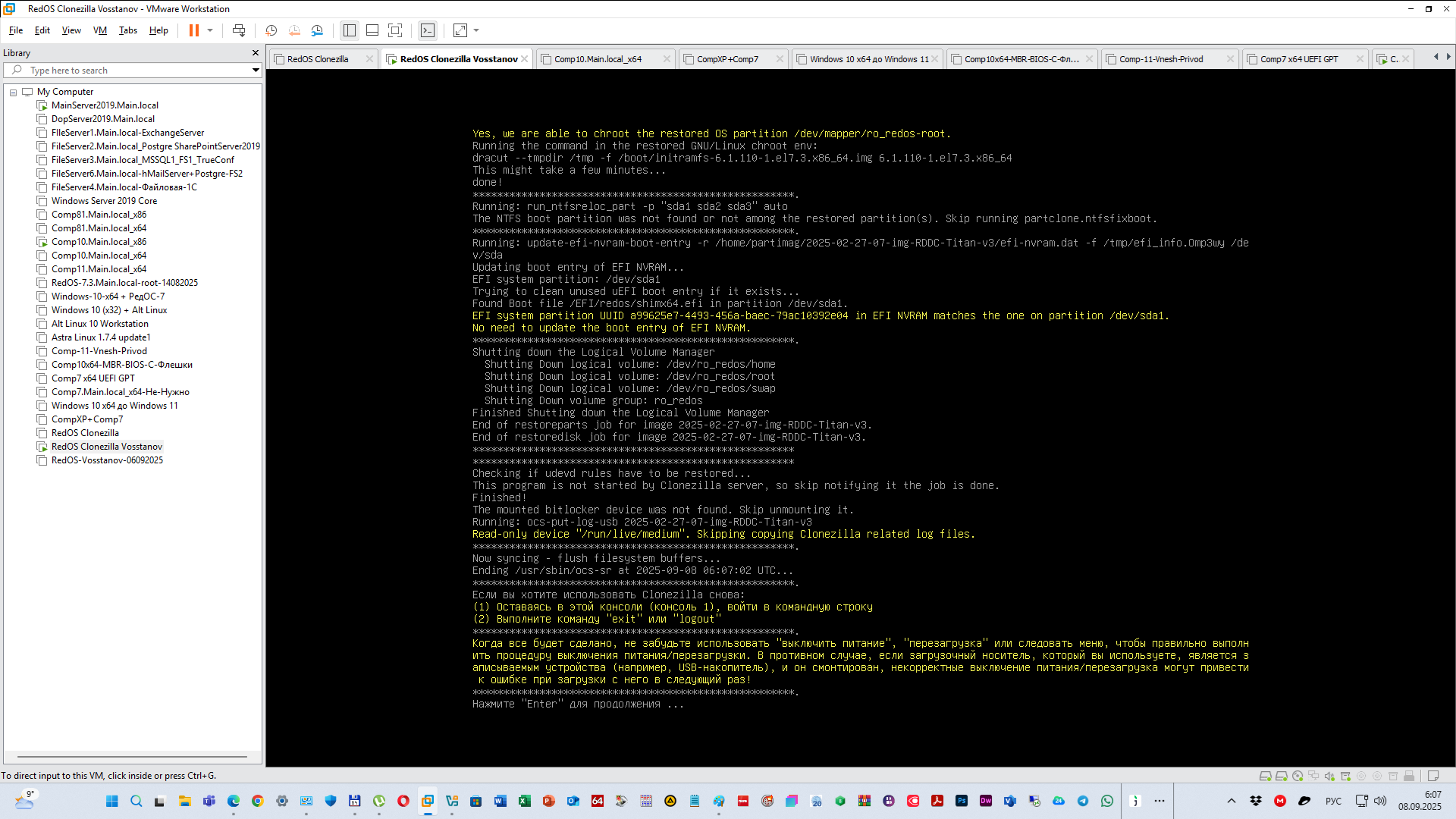This screenshot has height=819, width=1456.
Task: Click Send Ctrl+Alt+Del toolbar icon
Action: pos(239,30)
